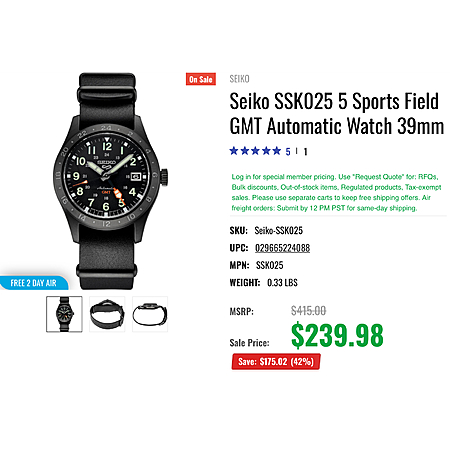The width and height of the screenshot is (450, 450).
Task: Open the UPC 029665224088 link
Action: click(282, 248)
